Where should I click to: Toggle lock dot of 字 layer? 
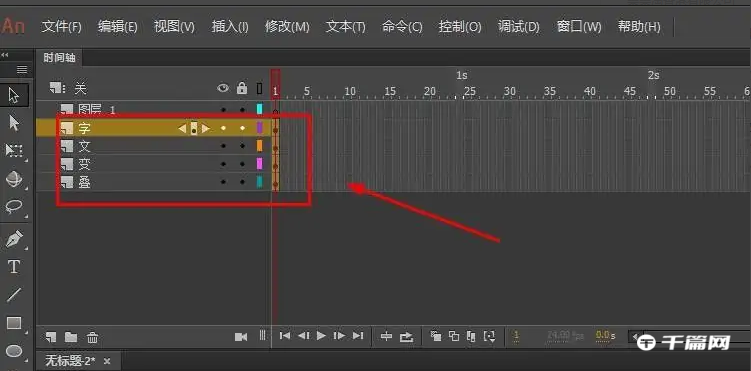242,128
